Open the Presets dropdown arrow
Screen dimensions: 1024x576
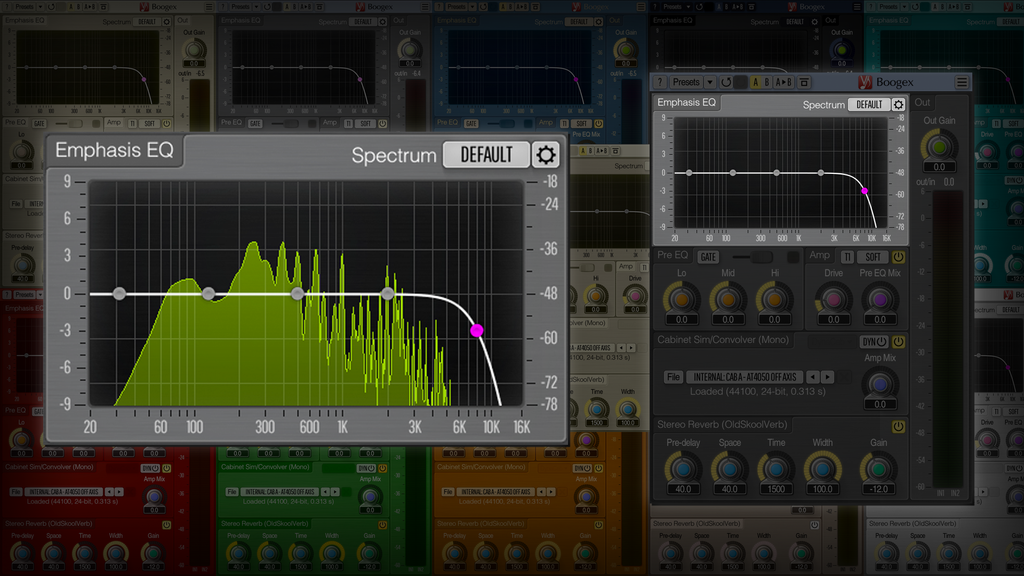(x=709, y=82)
